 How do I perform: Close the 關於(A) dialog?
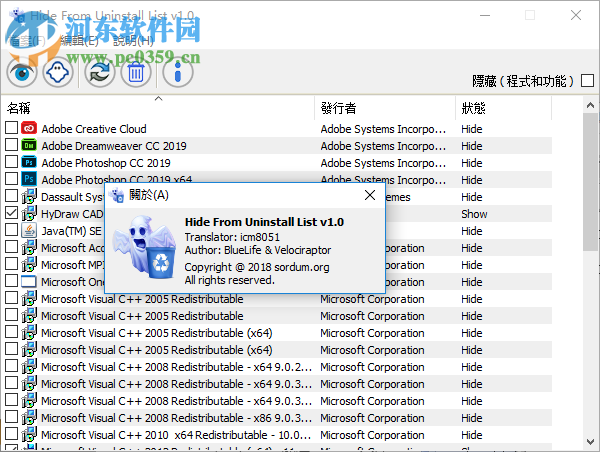(x=370, y=195)
